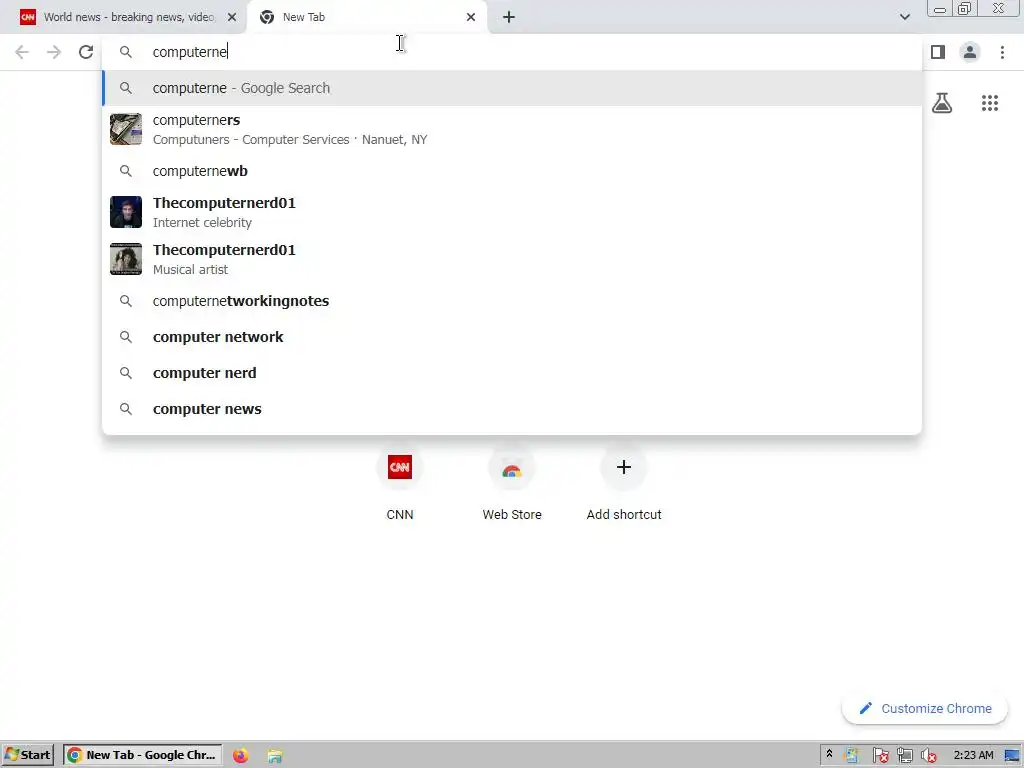Open the side panel icon

click(x=938, y=52)
